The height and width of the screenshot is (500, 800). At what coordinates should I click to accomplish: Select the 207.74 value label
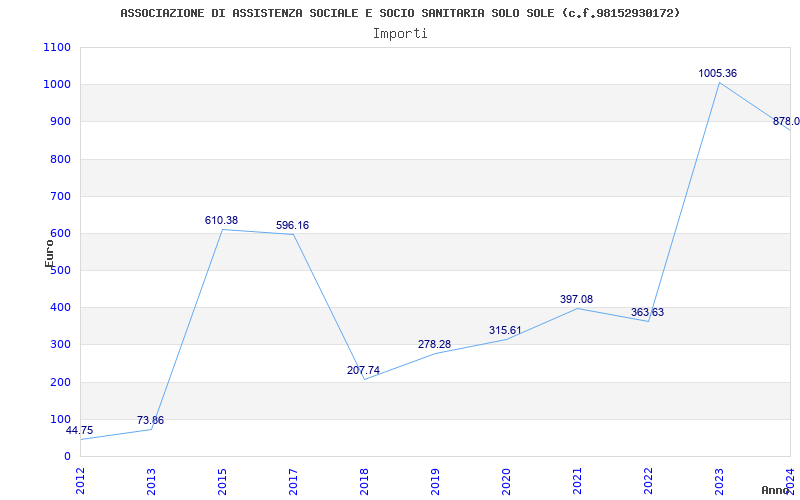[363, 370]
